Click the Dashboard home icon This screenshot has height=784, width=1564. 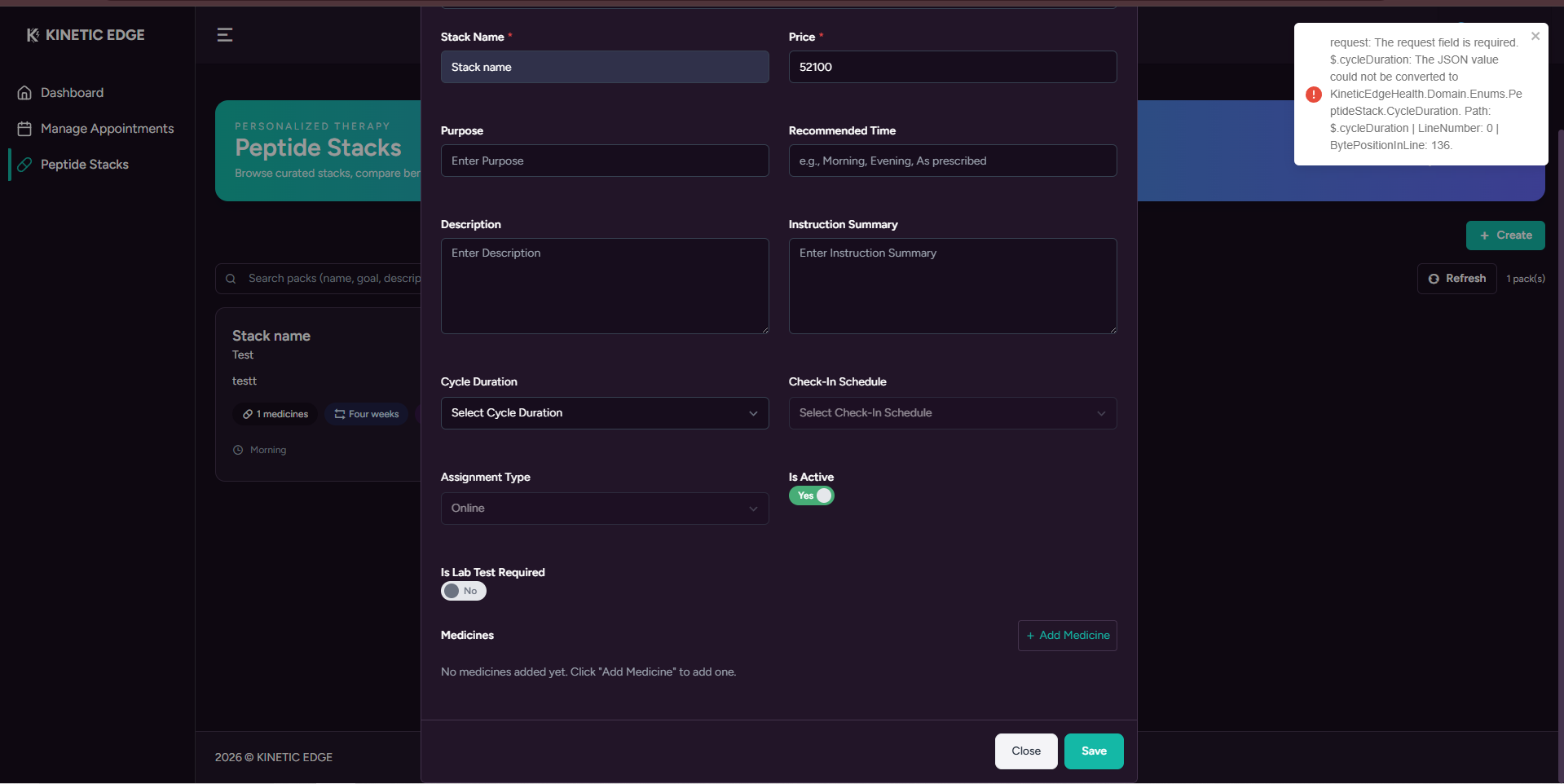(24, 93)
